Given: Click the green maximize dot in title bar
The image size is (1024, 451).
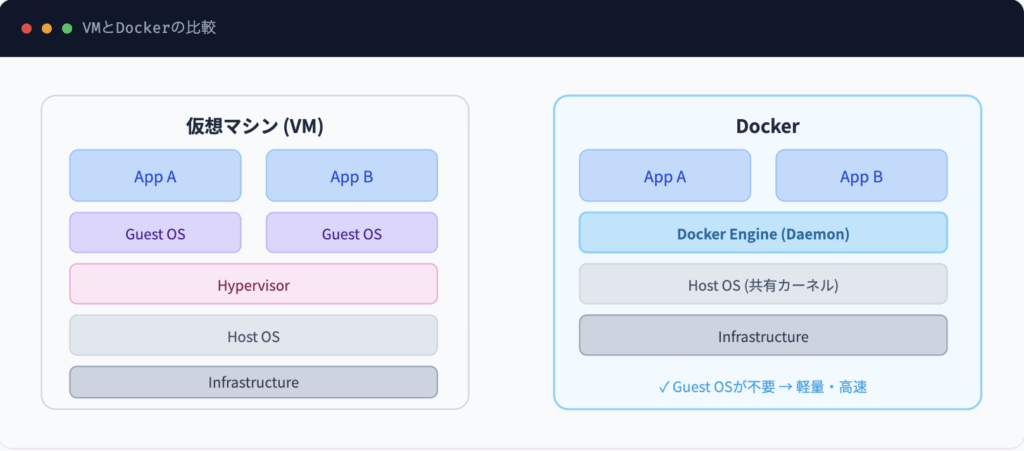Looking at the screenshot, I should [67, 28].
